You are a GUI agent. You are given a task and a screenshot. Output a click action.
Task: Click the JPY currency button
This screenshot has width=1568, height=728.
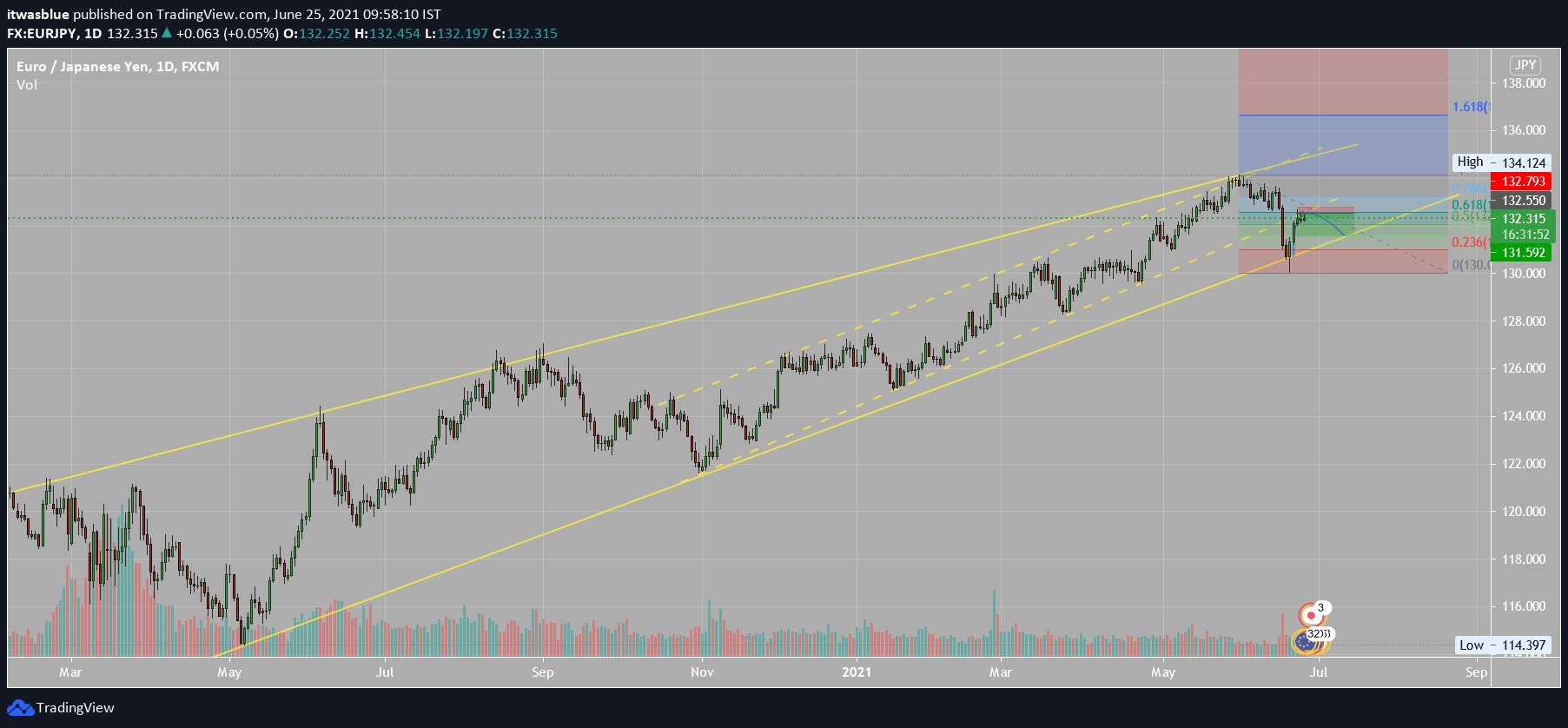1525,65
